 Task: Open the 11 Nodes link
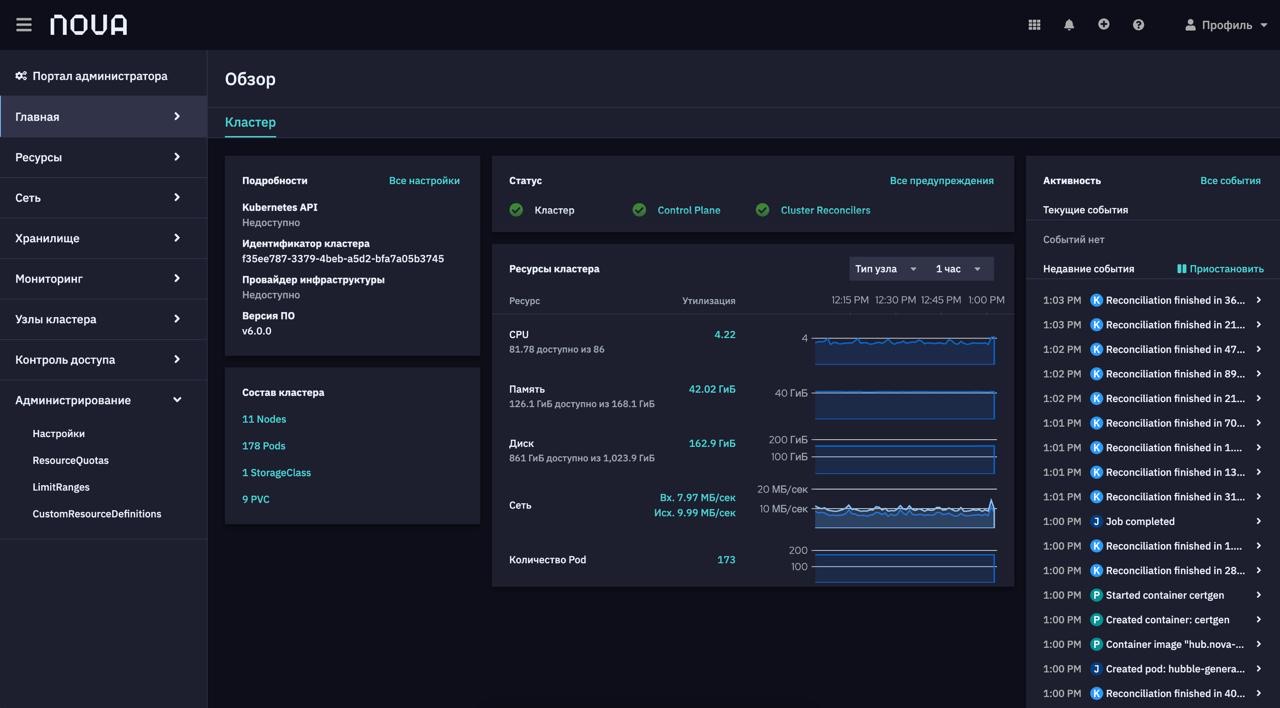pos(264,419)
